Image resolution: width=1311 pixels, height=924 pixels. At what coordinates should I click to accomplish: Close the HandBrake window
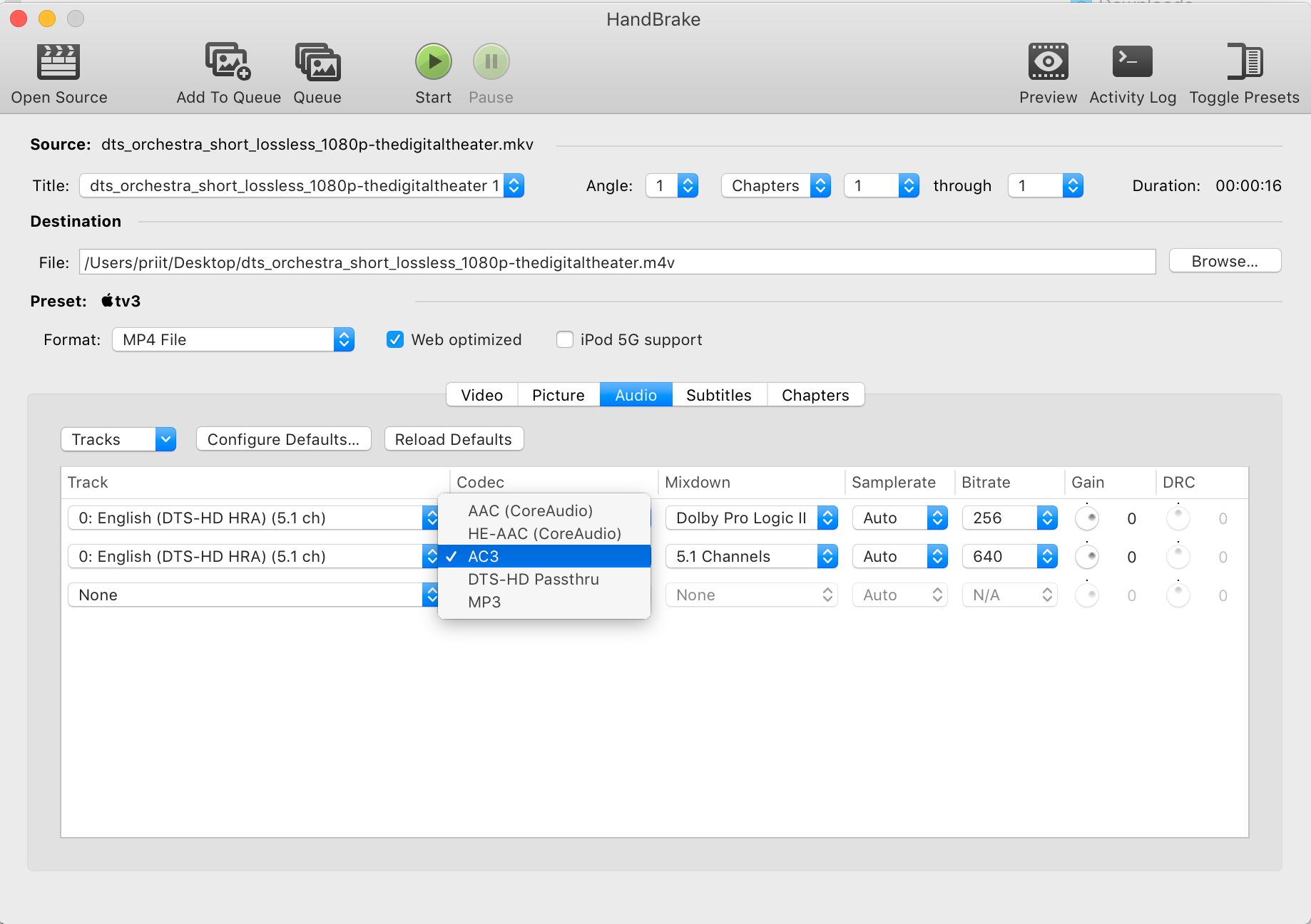19,19
